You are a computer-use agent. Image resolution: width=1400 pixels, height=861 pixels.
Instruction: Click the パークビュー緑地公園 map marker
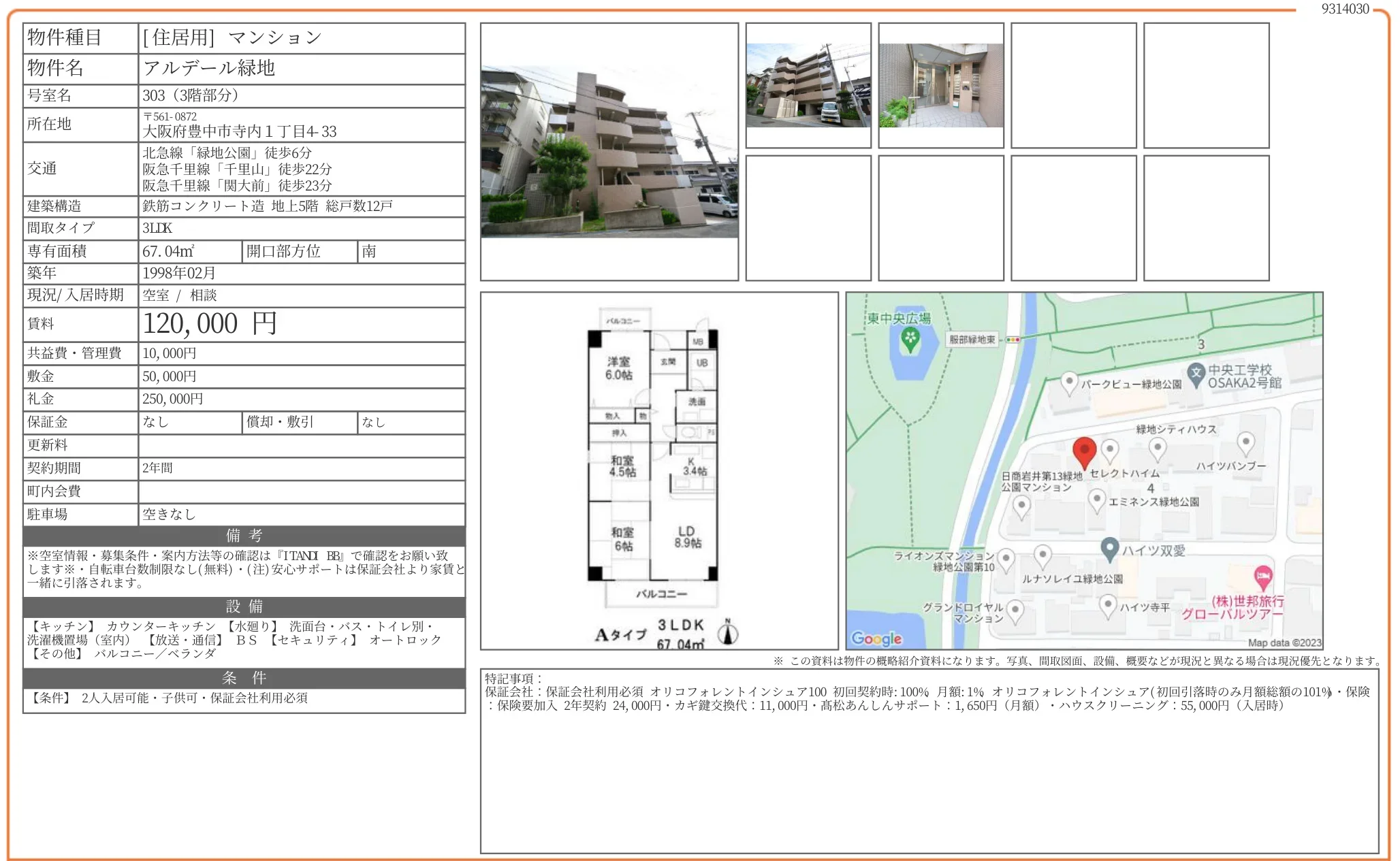pyautogui.click(x=1070, y=381)
